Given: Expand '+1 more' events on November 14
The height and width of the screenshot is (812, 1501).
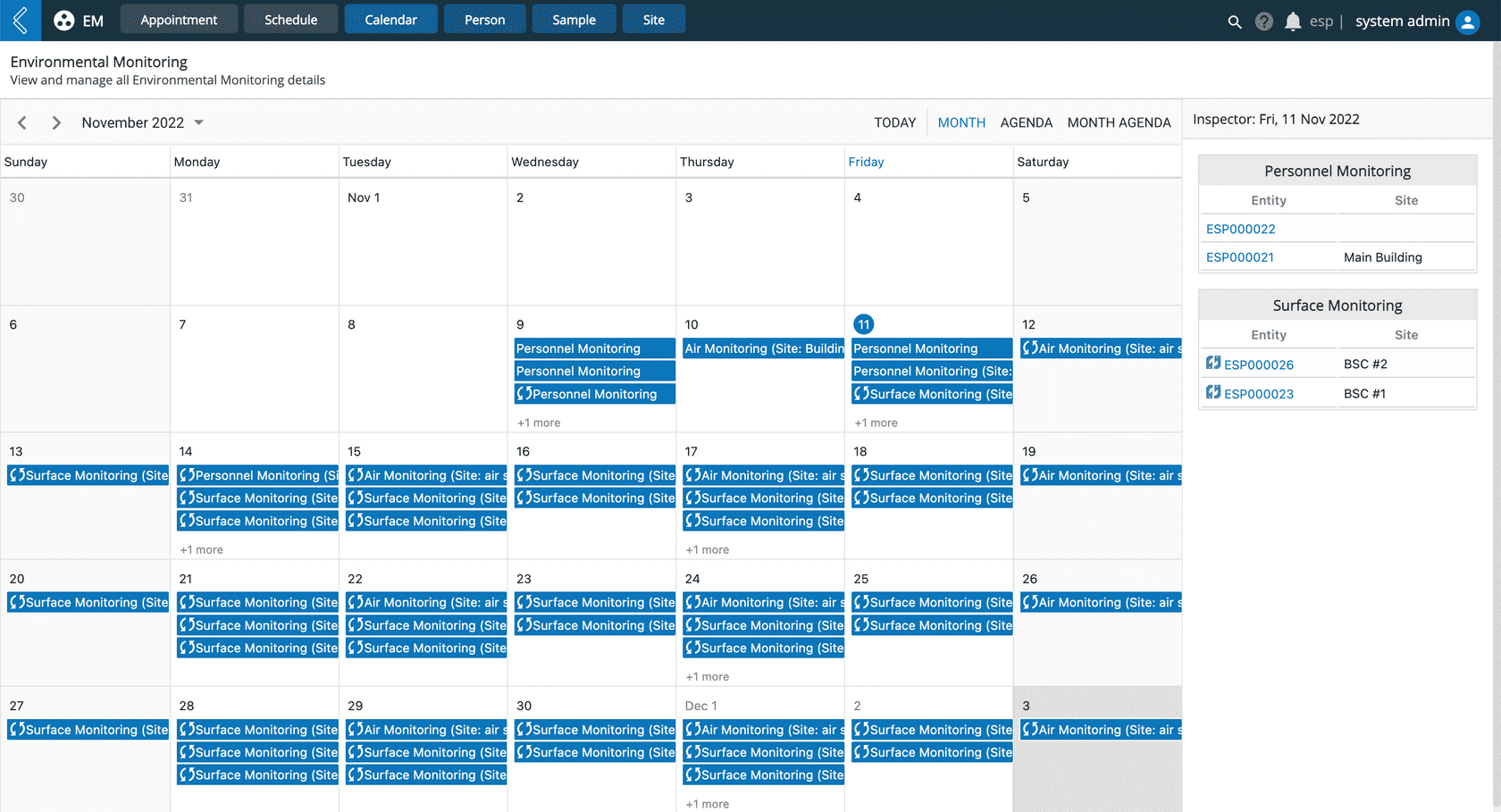Looking at the screenshot, I should coord(201,549).
